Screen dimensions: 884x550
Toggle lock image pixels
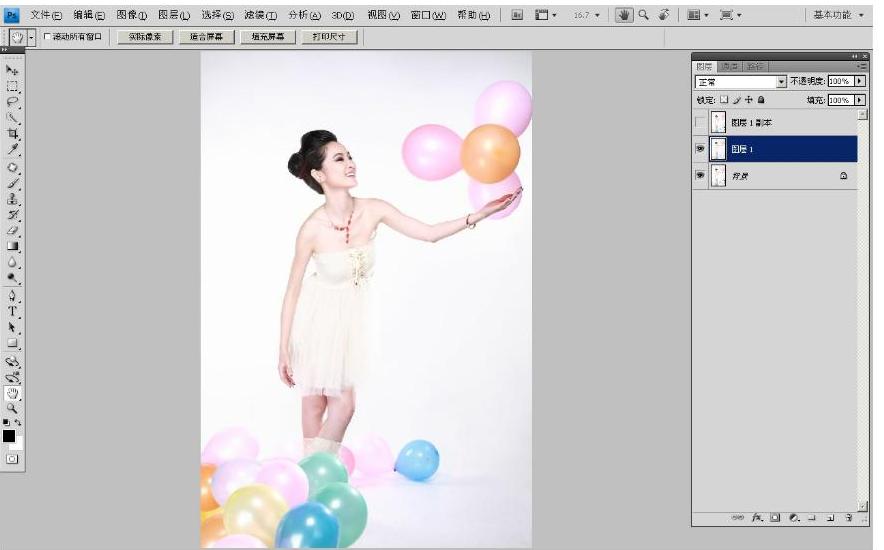[x=736, y=100]
